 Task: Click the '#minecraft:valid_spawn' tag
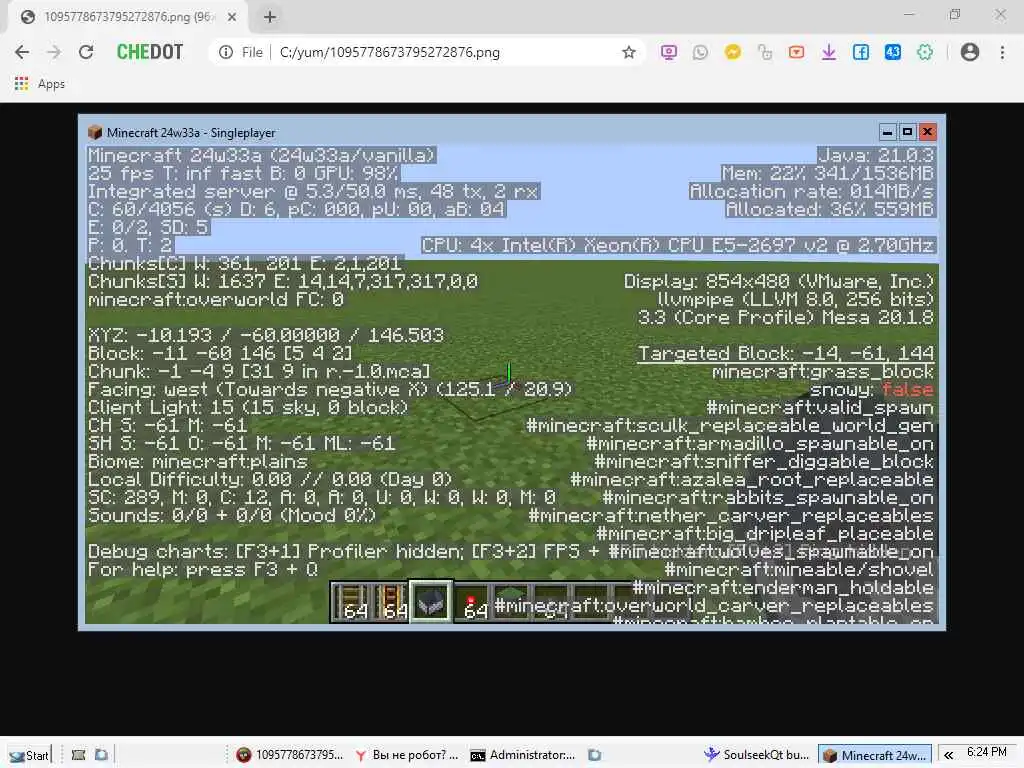coord(820,408)
